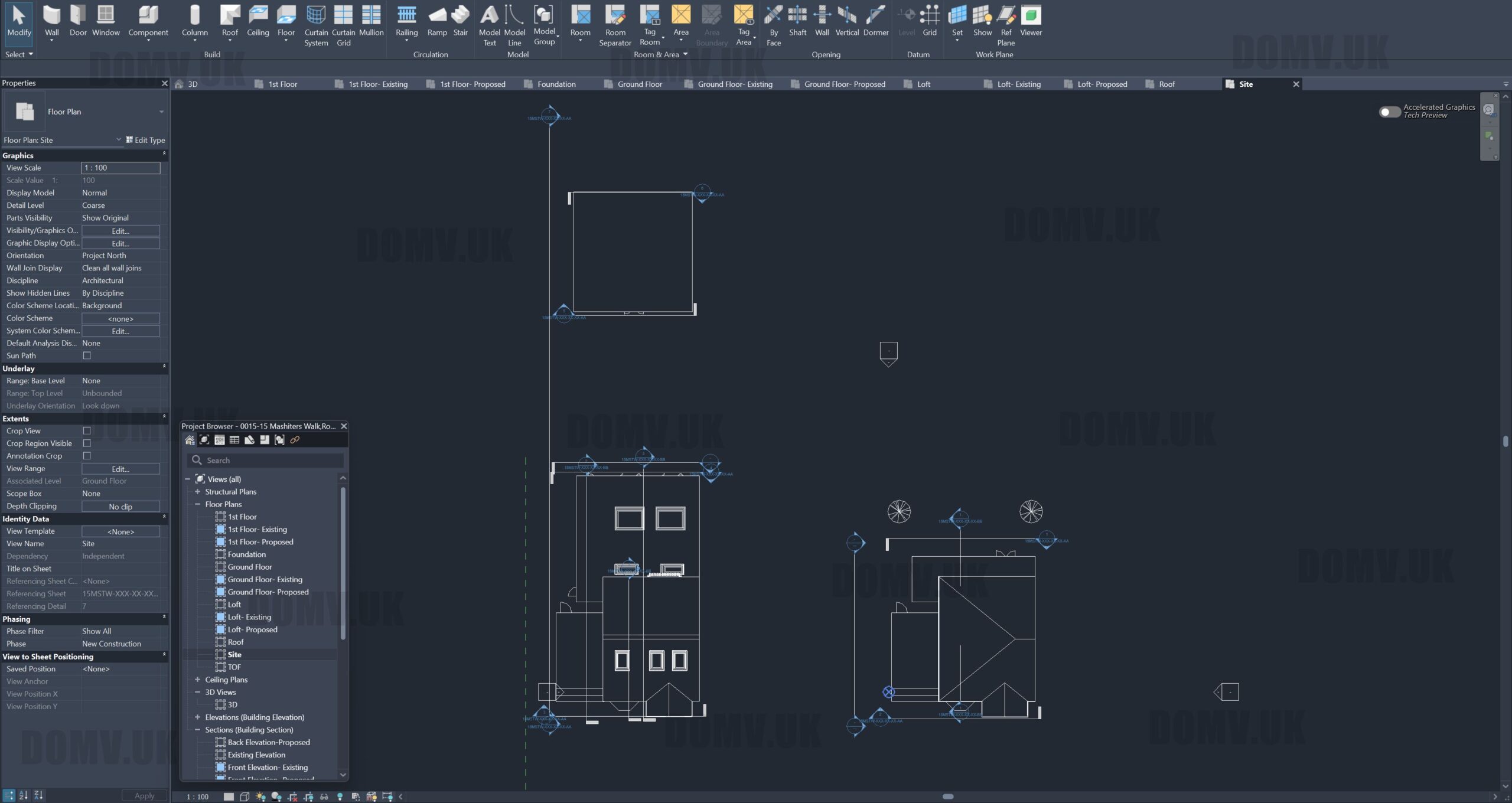1512x803 pixels.
Task: Open the Loft- Existing view tab
Action: (1018, 84)
